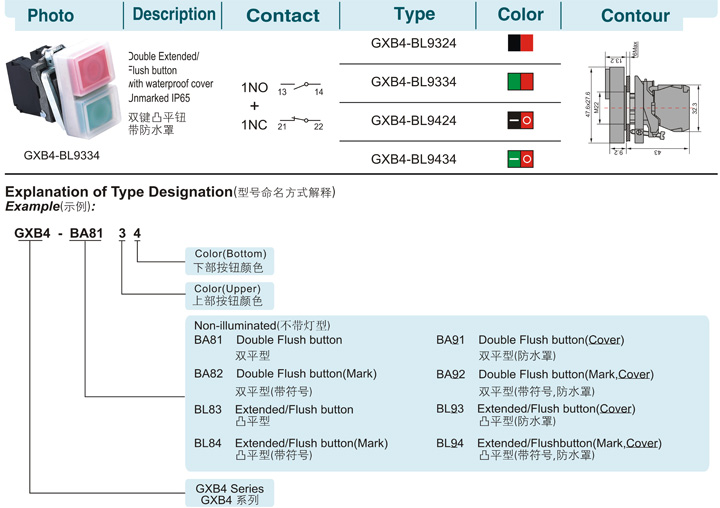Select the Contact column header
720x508 pixels.
283,16
